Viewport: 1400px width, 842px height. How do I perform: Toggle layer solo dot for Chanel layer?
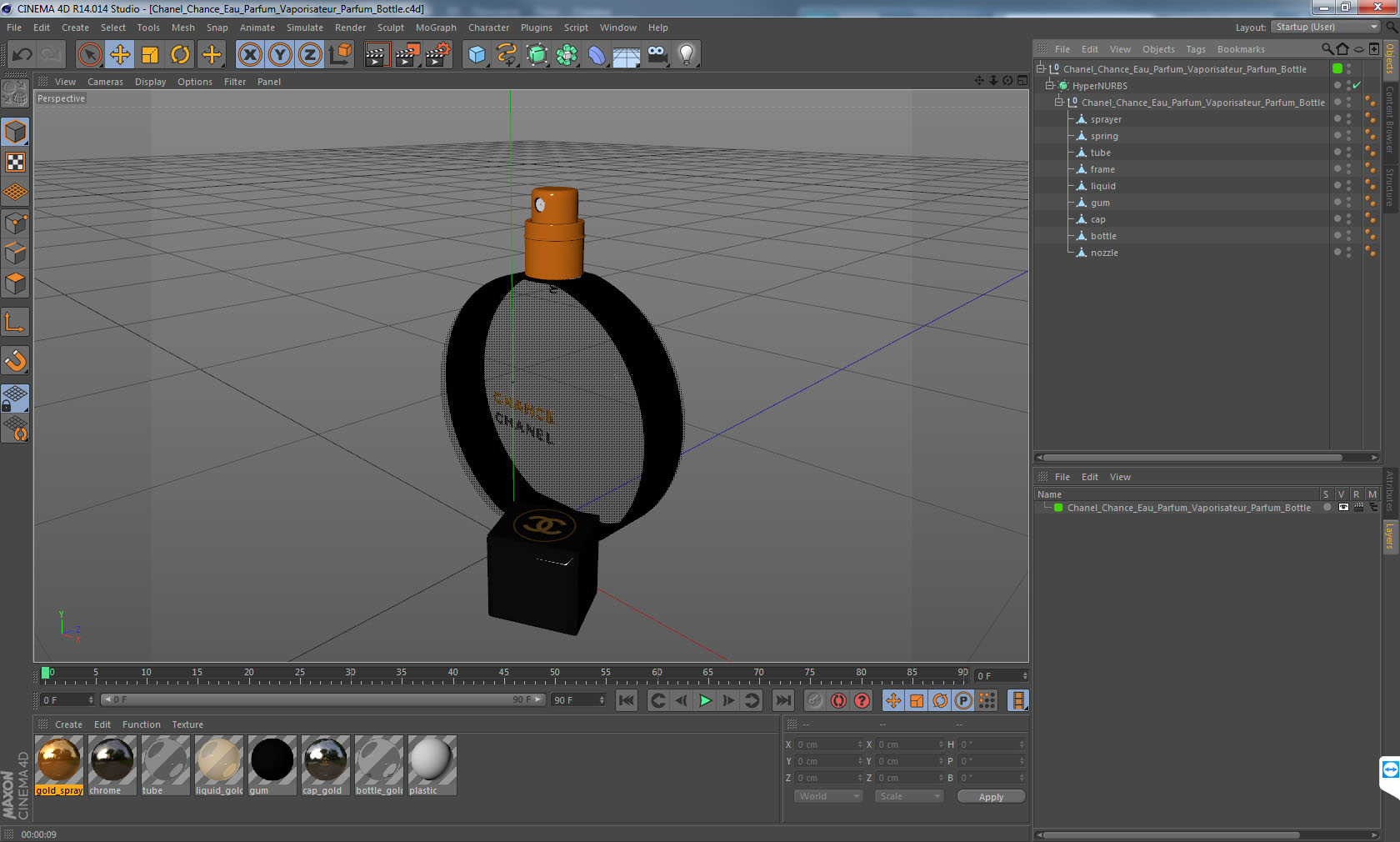[1327, 508]
